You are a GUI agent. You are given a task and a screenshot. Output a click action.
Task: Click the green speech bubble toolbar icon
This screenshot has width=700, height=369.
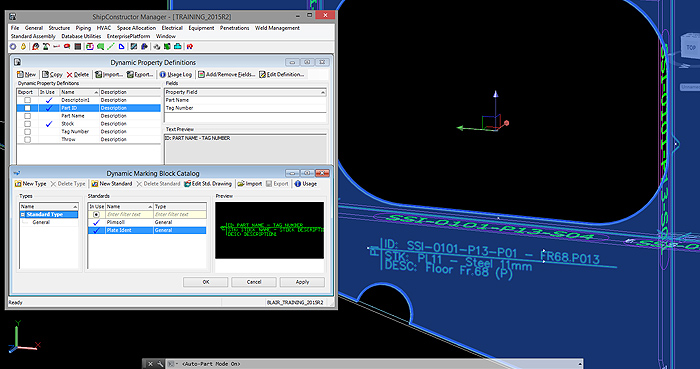[x=100, y=46]
